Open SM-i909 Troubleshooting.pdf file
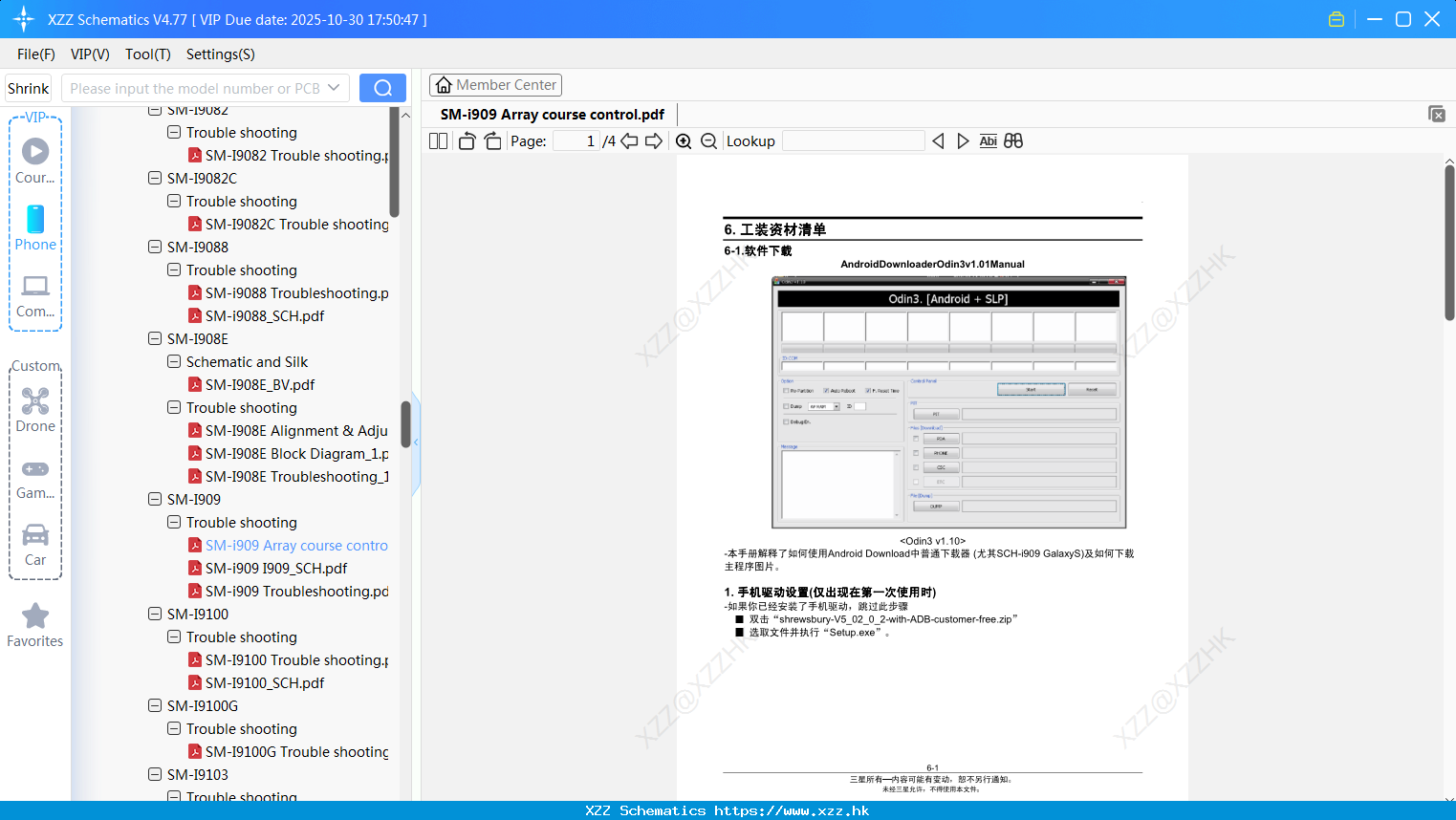 288,592
